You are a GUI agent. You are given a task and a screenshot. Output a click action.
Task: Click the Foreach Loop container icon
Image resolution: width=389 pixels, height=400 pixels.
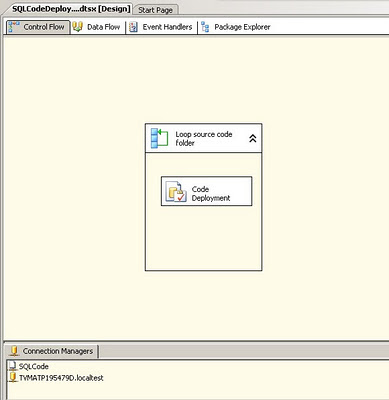(160, 138)
